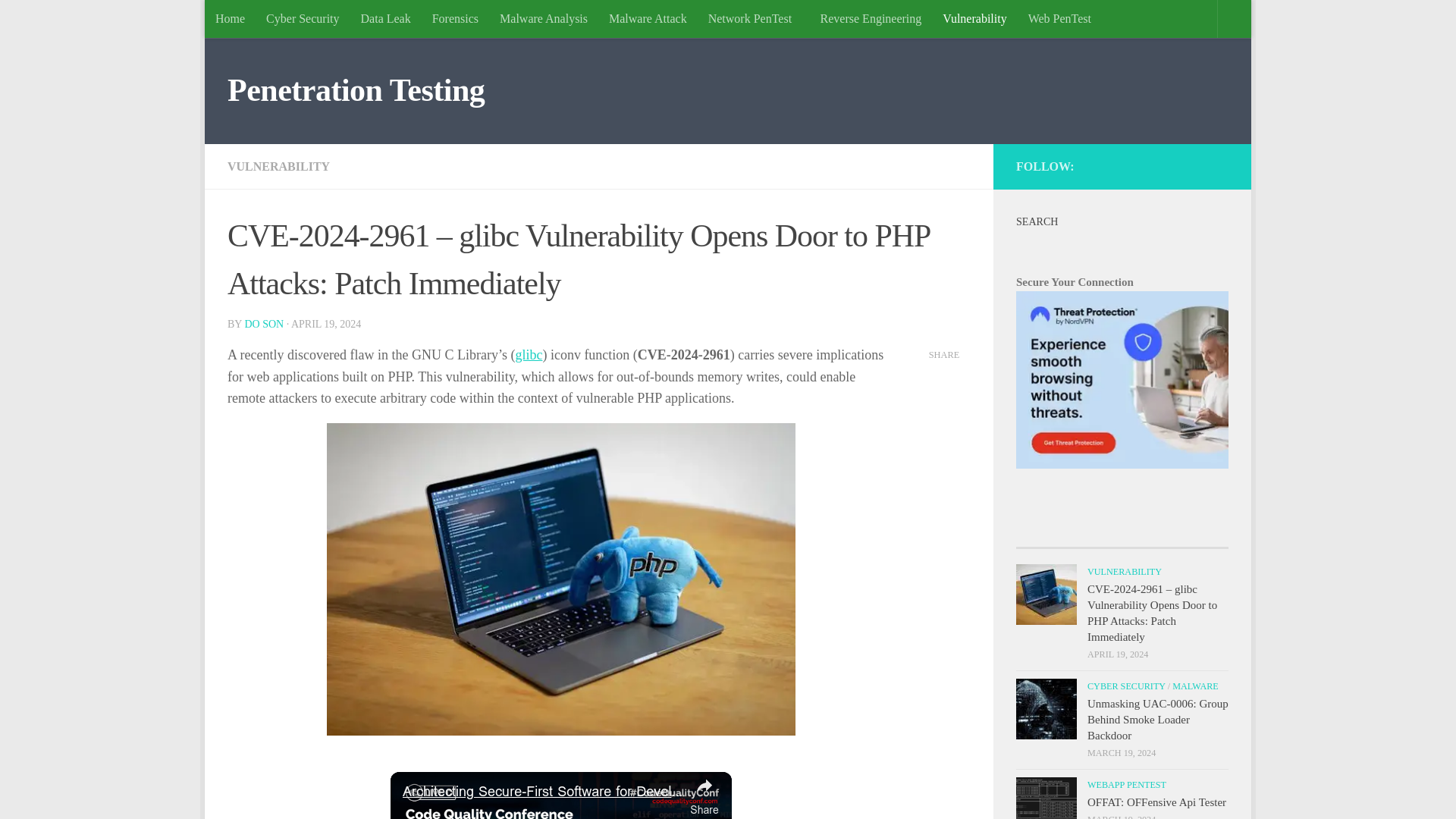The image size is (1456, 819).
Task: Click the CYBER SECURITY category label
Action: [x=1125, y=686]
